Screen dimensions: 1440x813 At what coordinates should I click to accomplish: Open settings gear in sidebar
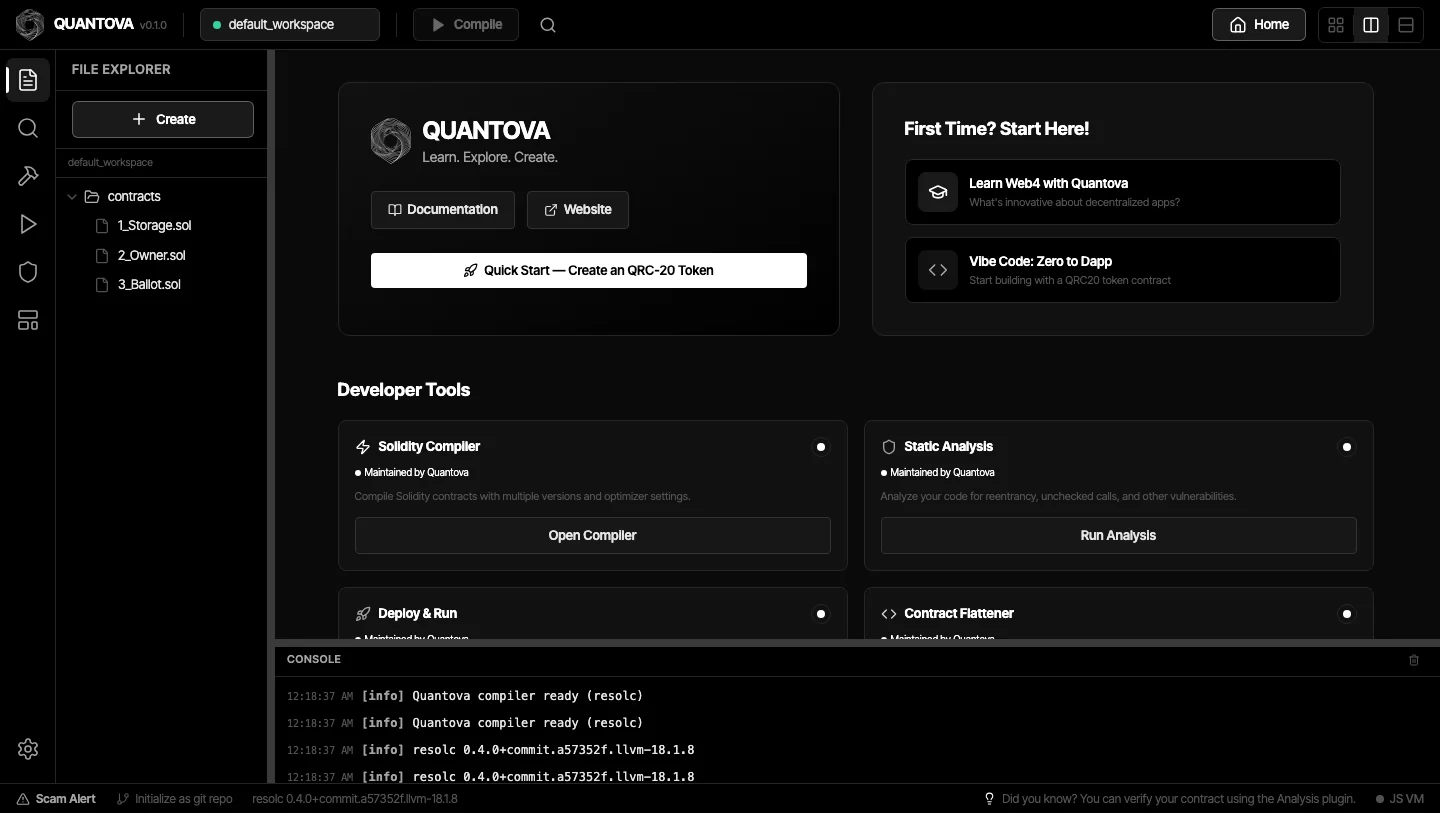[x=28, y=749]
